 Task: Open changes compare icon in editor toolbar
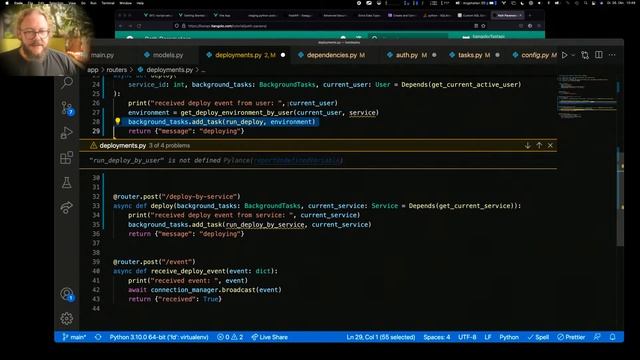(585, 55)
